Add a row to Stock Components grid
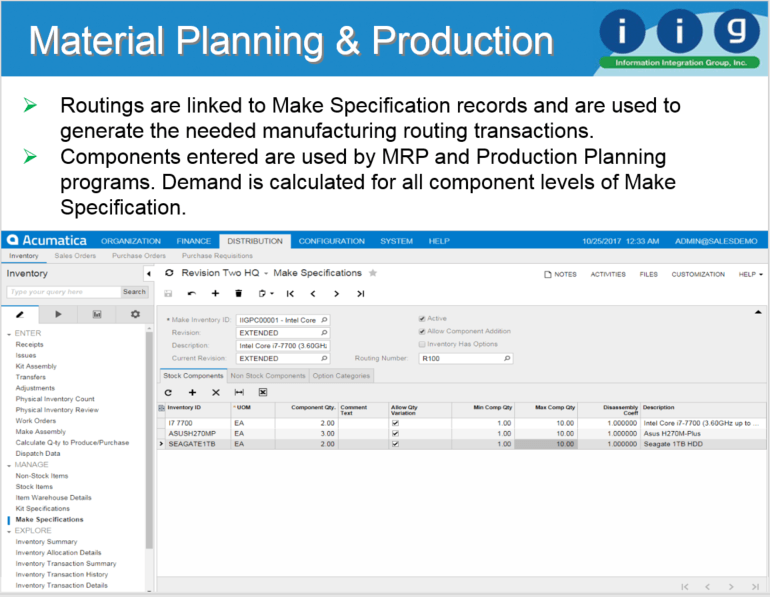This screenshot has height=597, width=770. pos(192,392)
